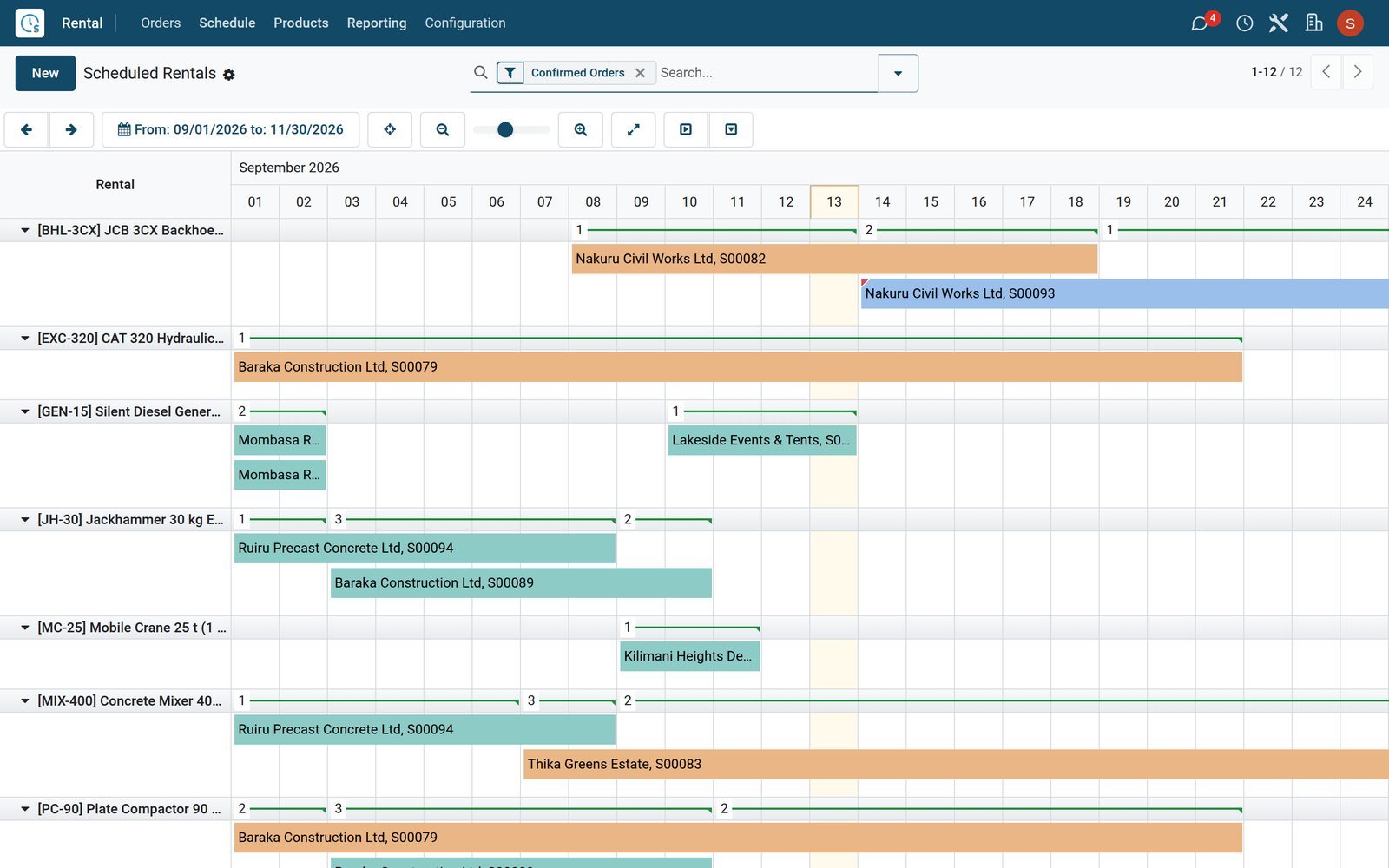
Task: Collapse the MC-25 Mobile Crane group
Action: pyautogui.click(x=25, y=628)
